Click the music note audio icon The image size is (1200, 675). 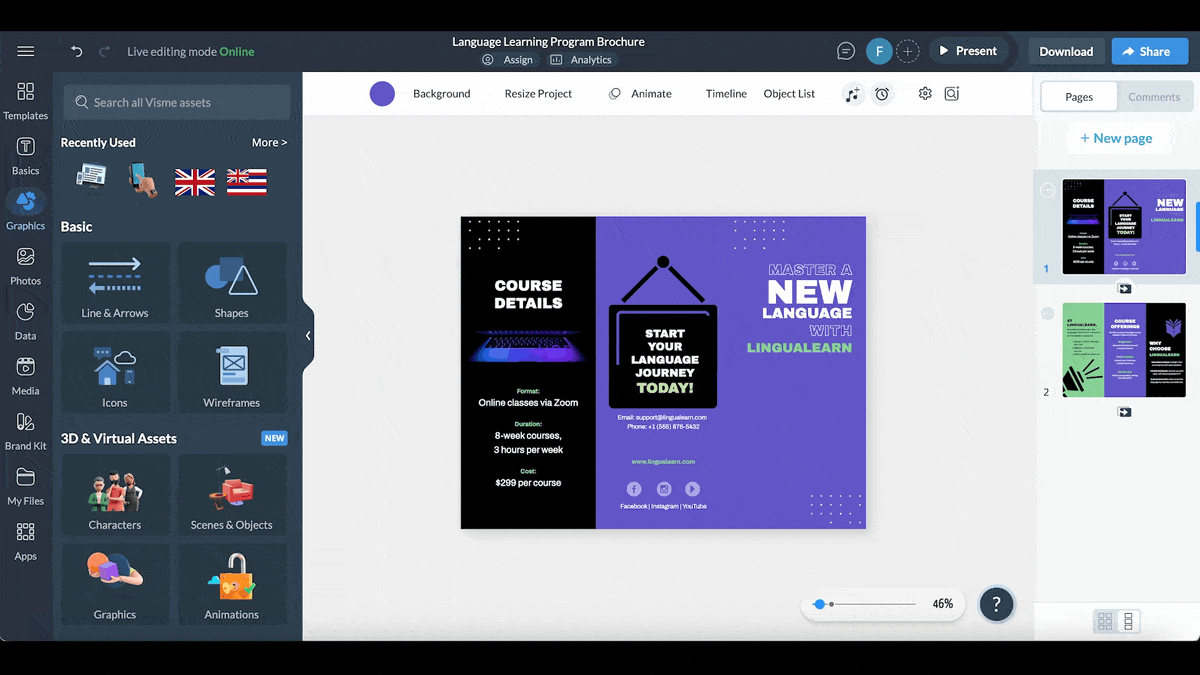[852, 94]
